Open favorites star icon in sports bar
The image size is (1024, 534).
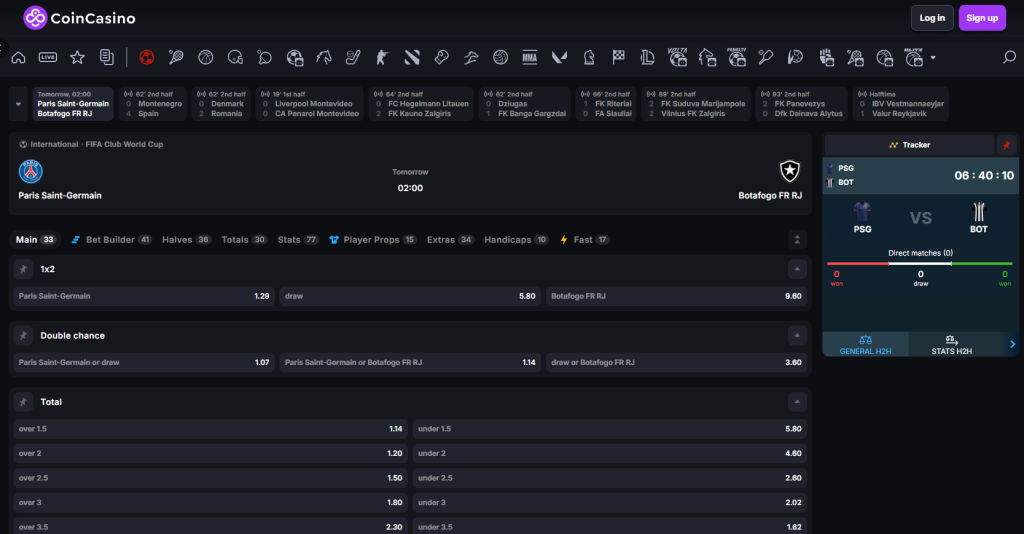[x=77, y=57]
